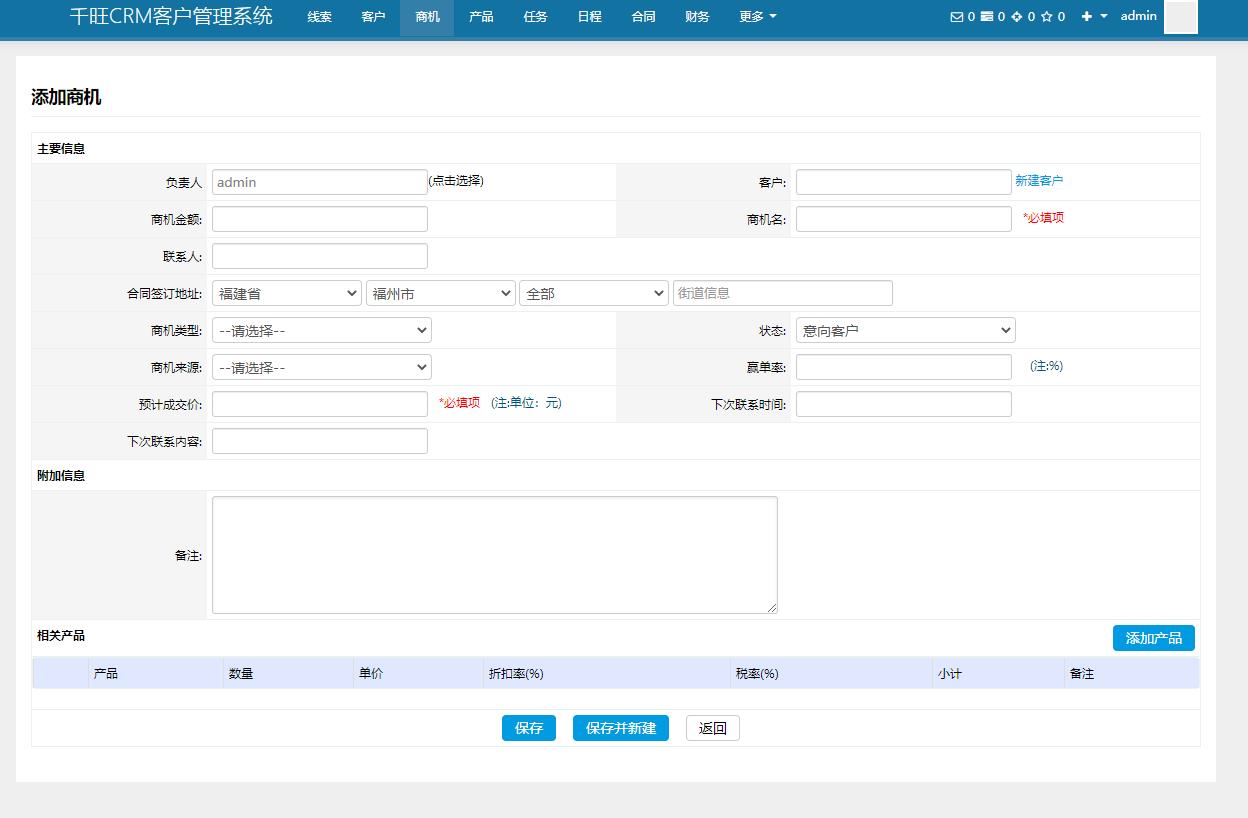Viewport: 1248px width, 818px height.
Task: Focus the 下次联系内容 input field
Action: (320, 441)
